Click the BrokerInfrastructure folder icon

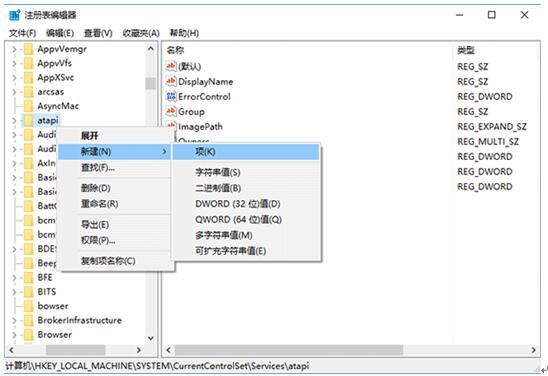[x=28, y=320]
